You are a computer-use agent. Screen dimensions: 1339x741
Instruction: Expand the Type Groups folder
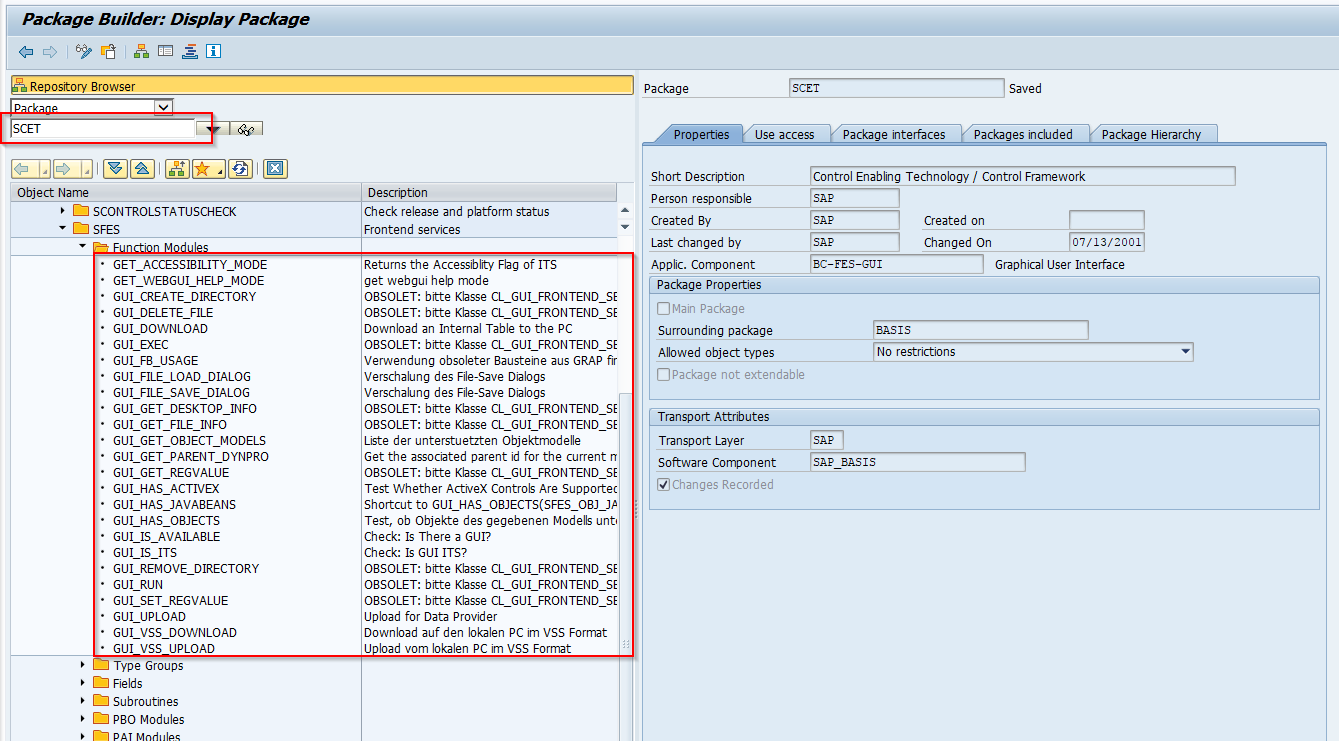(82, 665)
